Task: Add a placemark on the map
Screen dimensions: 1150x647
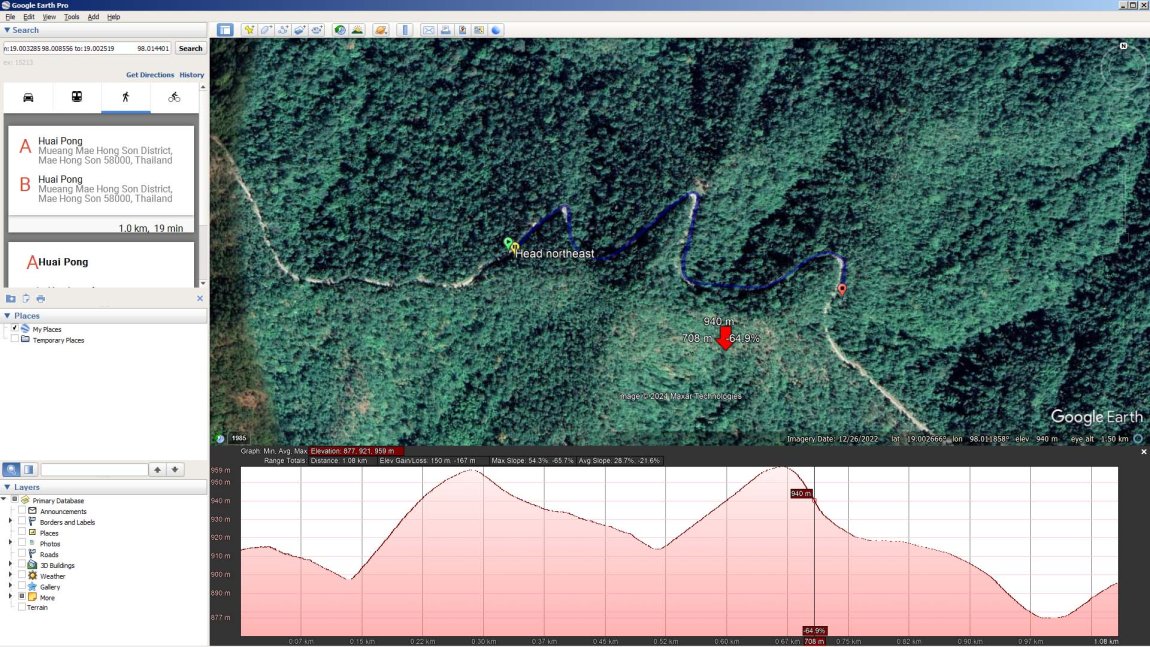Action: pyautogui.click(x=248, y=30)
